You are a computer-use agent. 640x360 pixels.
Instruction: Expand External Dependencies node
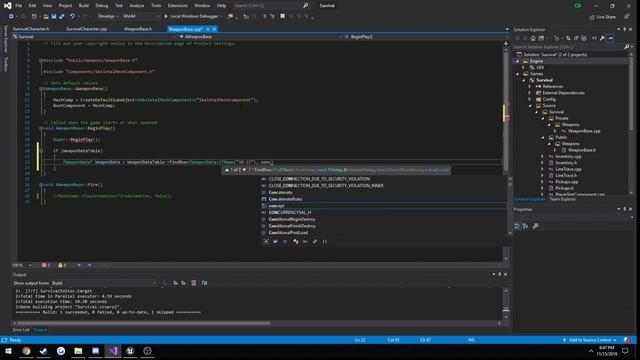[530, 93]
